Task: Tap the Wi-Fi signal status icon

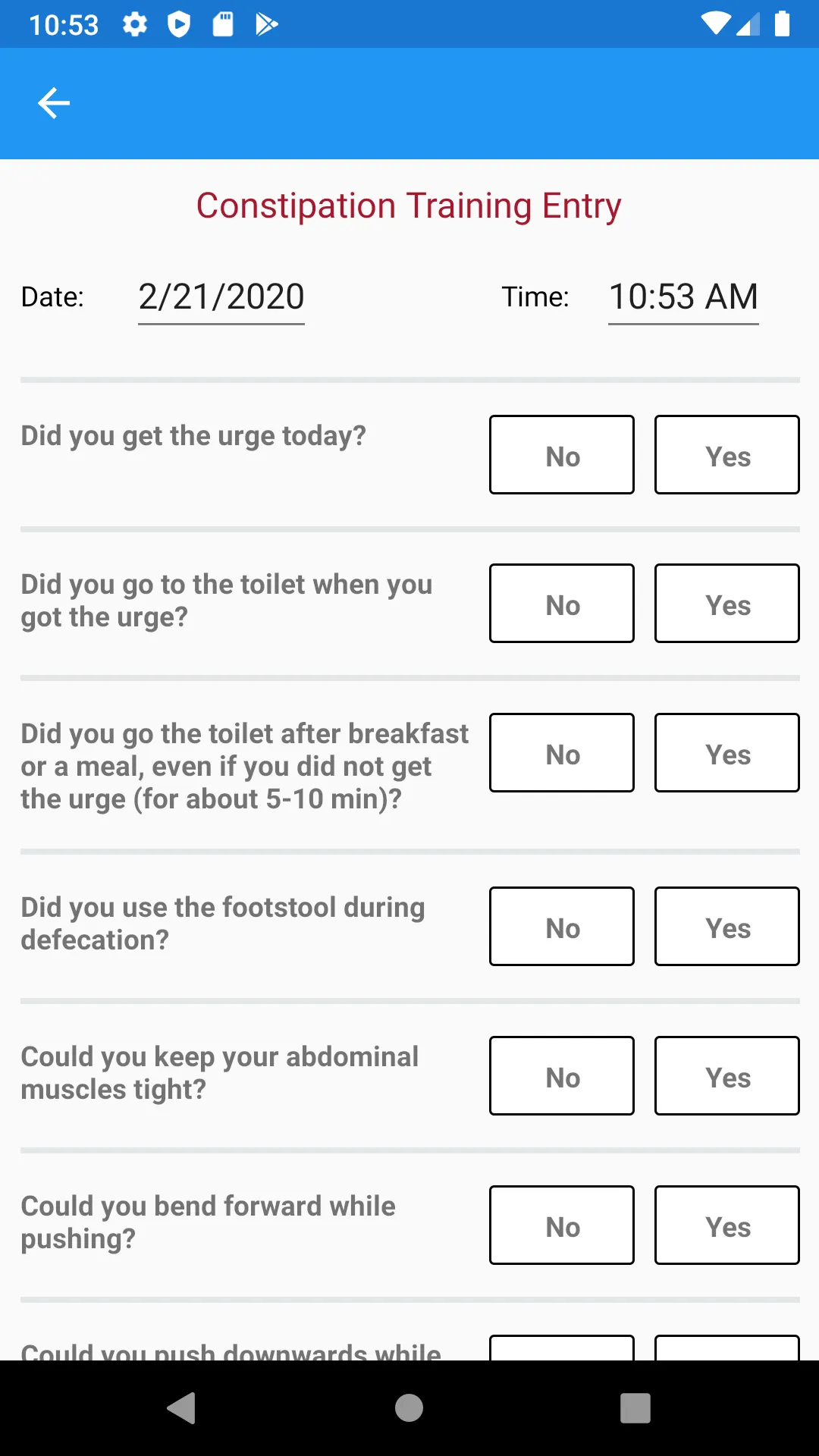Action: [715, 24]
